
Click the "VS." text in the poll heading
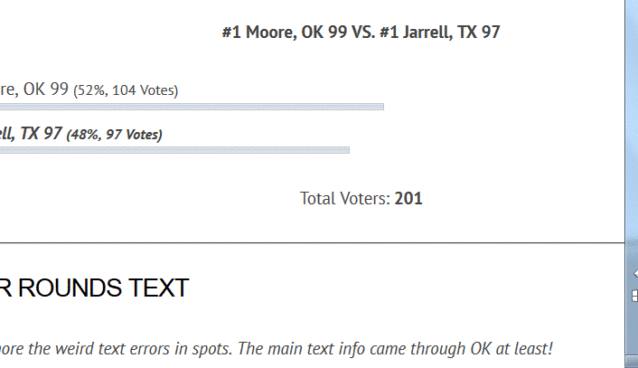point(363,32)
